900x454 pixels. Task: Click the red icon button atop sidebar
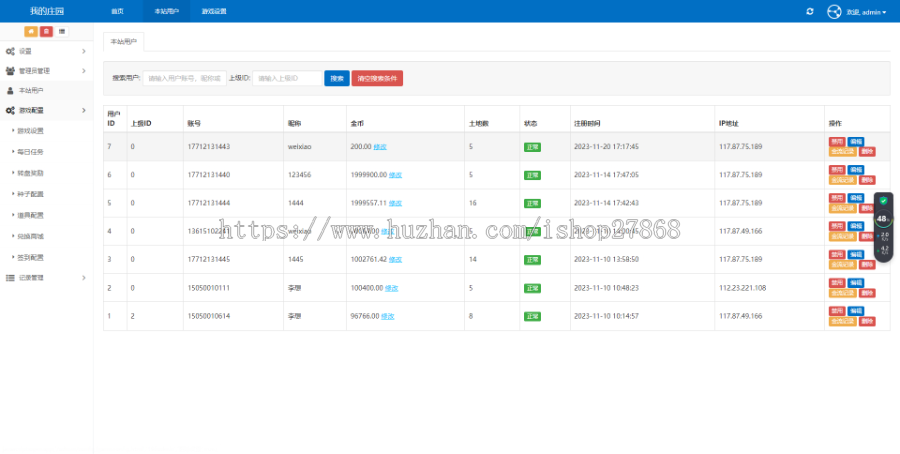click(46, 32)
